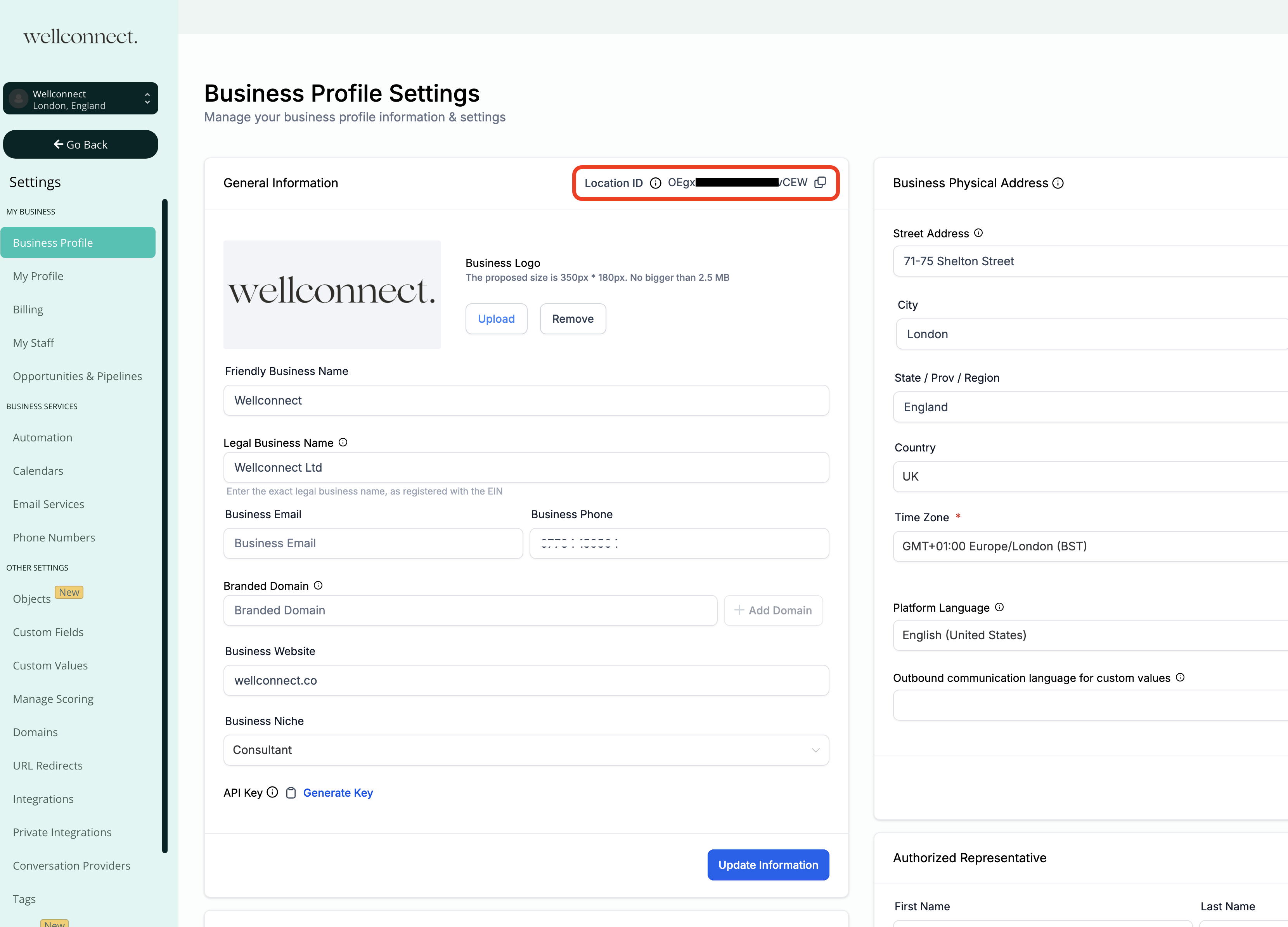Image resolution: width=1288 pixels, height=927 pixels.
Task: Click the Branded Domain info icon
Action: tap(318, 585)
